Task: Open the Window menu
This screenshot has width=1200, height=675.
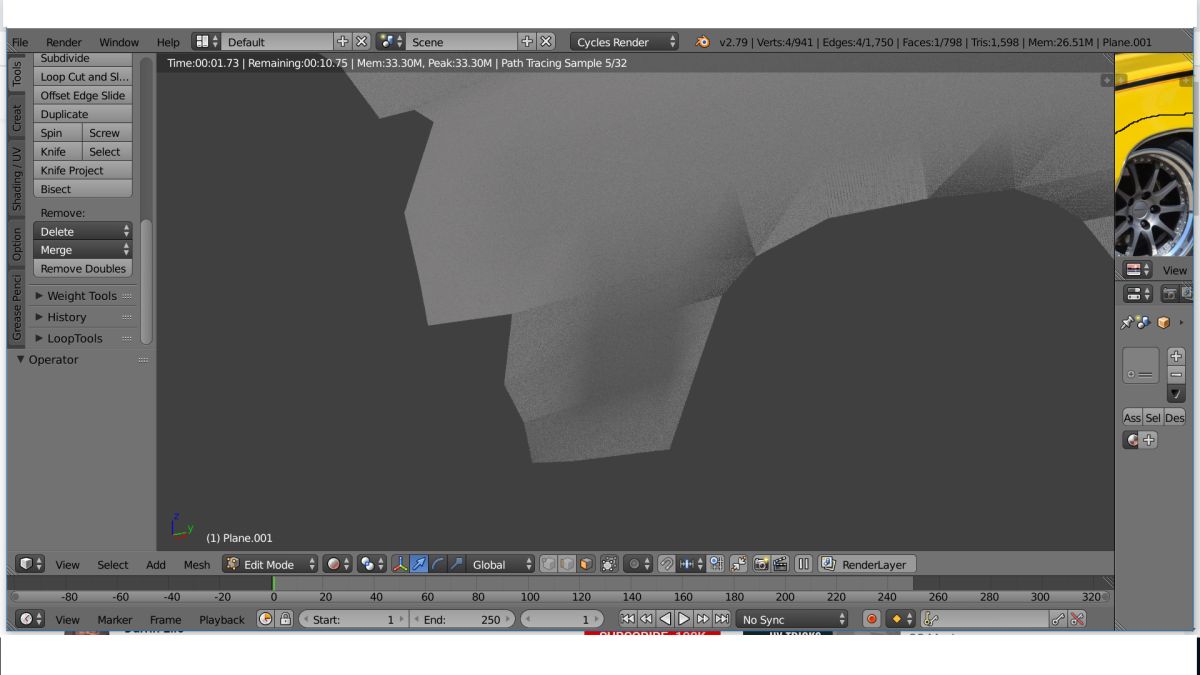Action: point(119,42)
